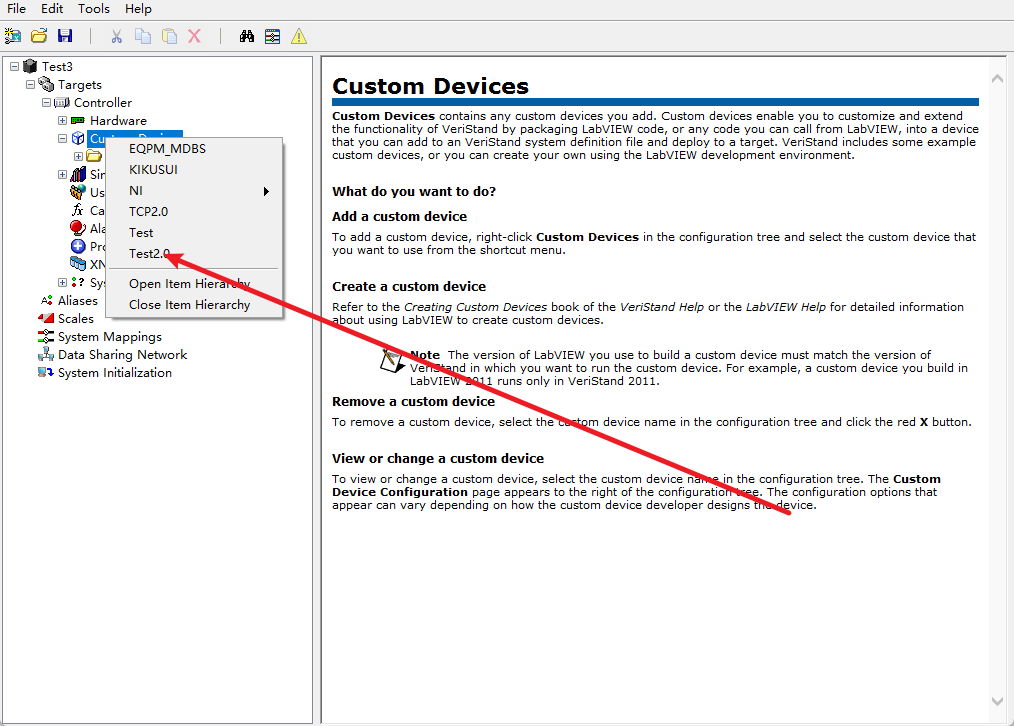Viewport: 1014px width, 726px height.
Task: Select the Calculated Channels fx icon
Action: click(78, 210)
